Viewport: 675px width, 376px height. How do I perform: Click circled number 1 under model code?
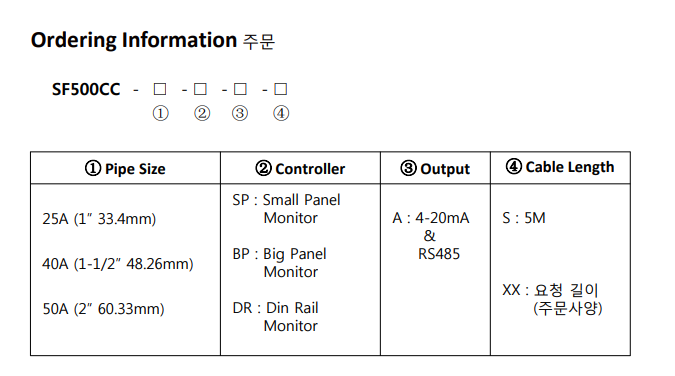(x=161, y=114)
